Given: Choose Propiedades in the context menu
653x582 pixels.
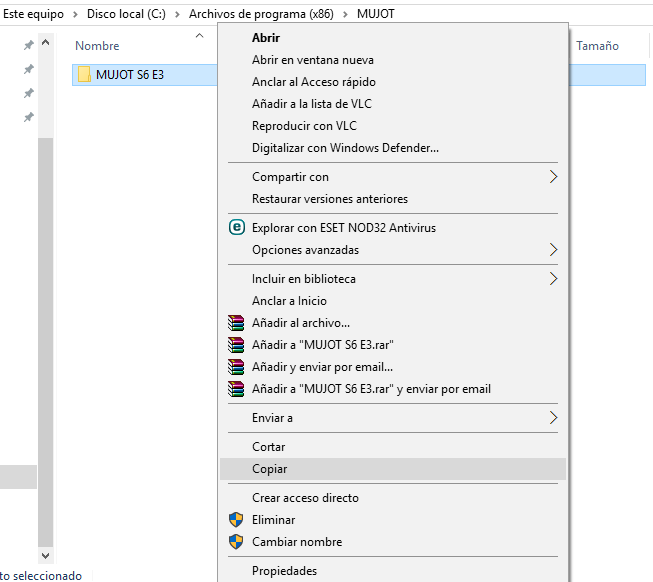Looking at the screenshot, I should (284, 571).
